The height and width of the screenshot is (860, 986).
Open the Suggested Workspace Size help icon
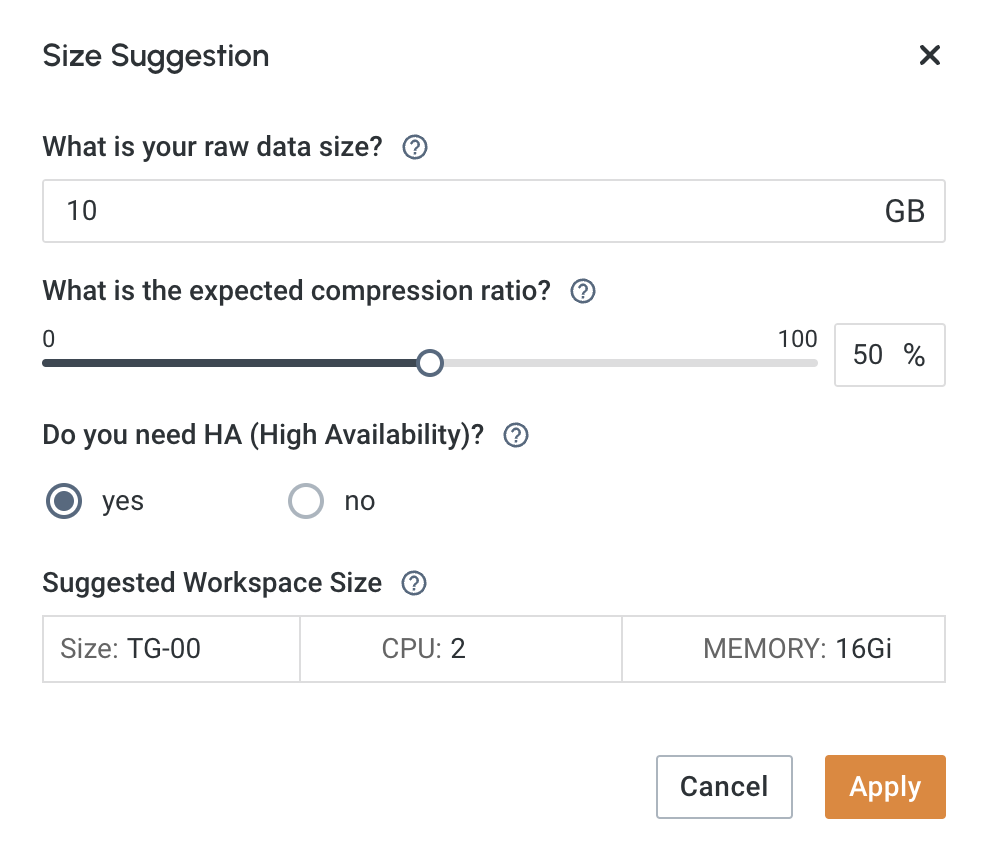[413, 583]
